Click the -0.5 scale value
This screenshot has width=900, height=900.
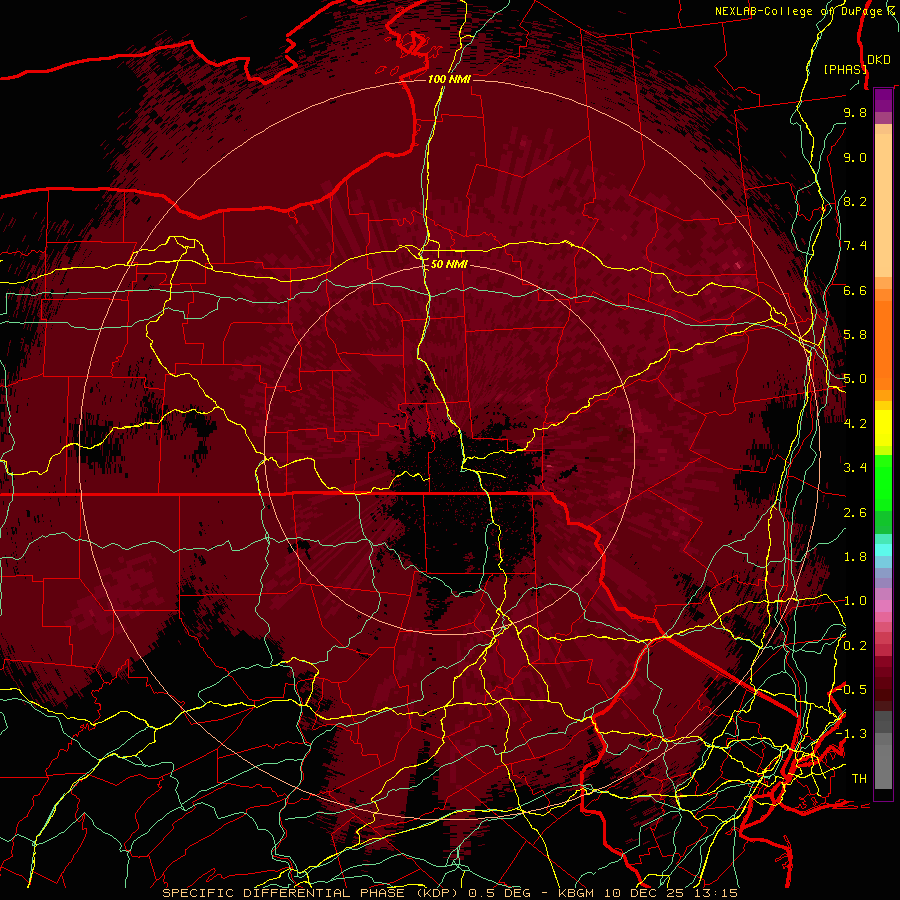tap(852, 690)
